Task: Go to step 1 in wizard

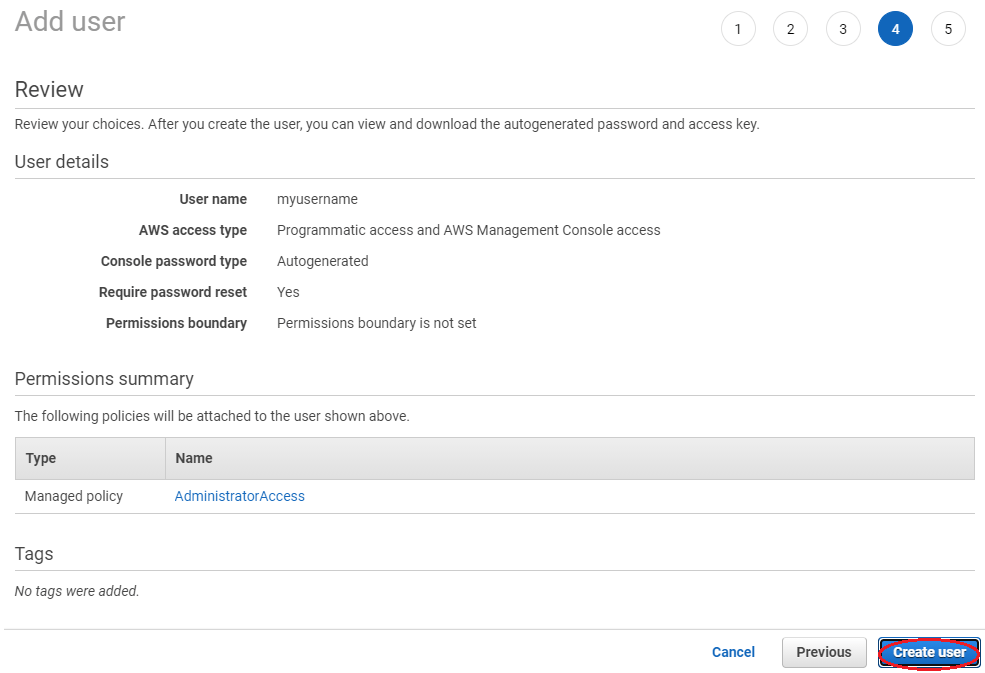Action: point(738,29)
